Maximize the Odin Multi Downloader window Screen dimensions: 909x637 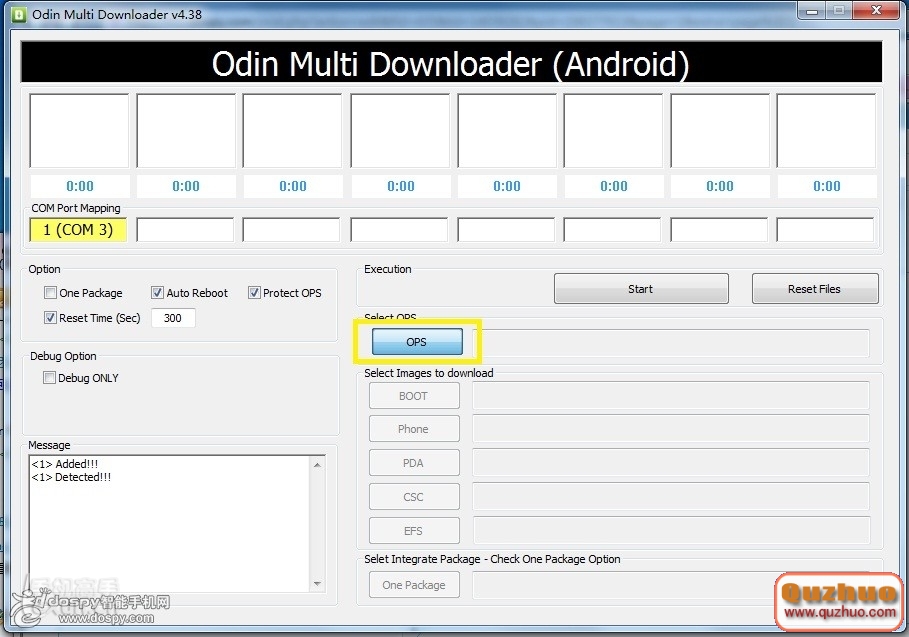coord(838,10)
